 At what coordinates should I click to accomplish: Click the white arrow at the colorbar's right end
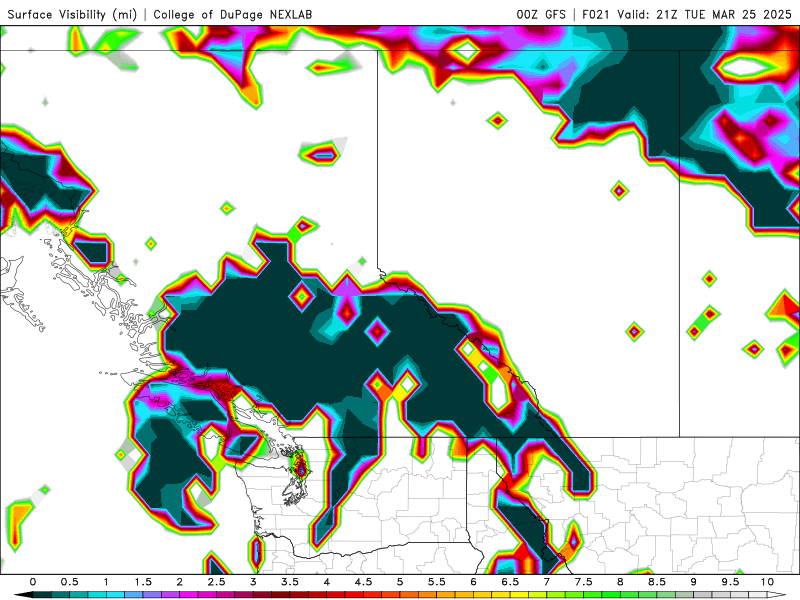[776, 595]
